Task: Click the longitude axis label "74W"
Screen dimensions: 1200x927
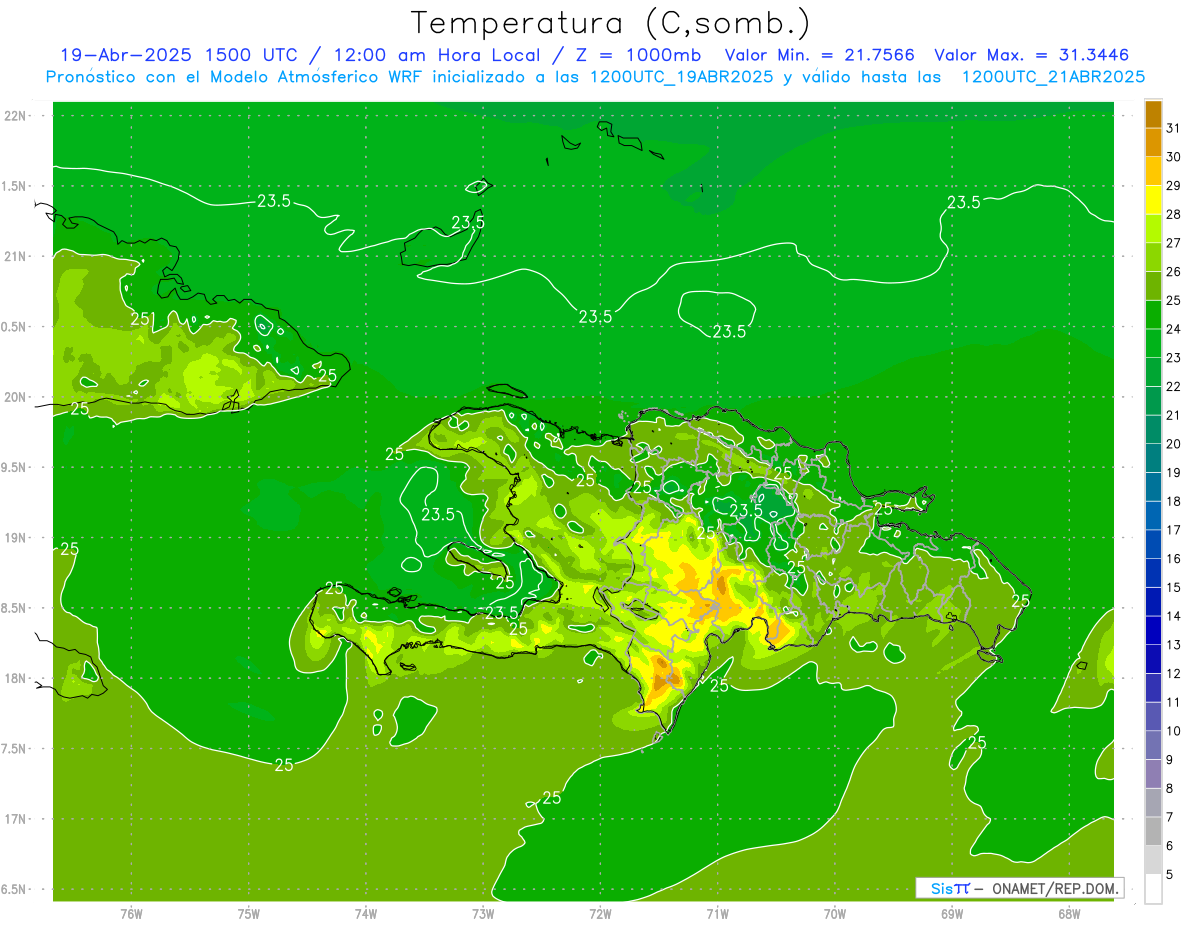Action: [366, 913]
